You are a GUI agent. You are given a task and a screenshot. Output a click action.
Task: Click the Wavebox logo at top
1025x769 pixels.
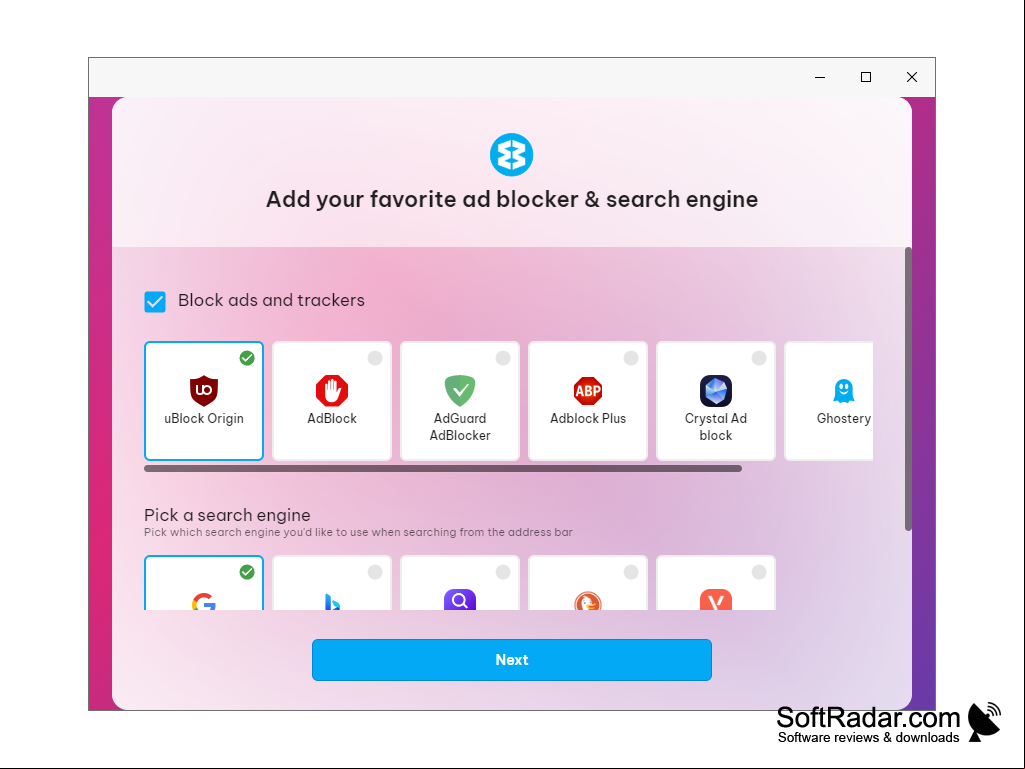[x=511, y=155]
